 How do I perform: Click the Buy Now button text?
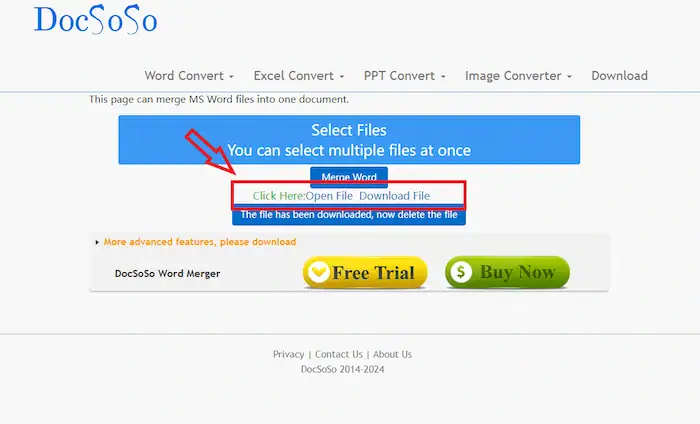pyautogui.click(x=517, y=273)
